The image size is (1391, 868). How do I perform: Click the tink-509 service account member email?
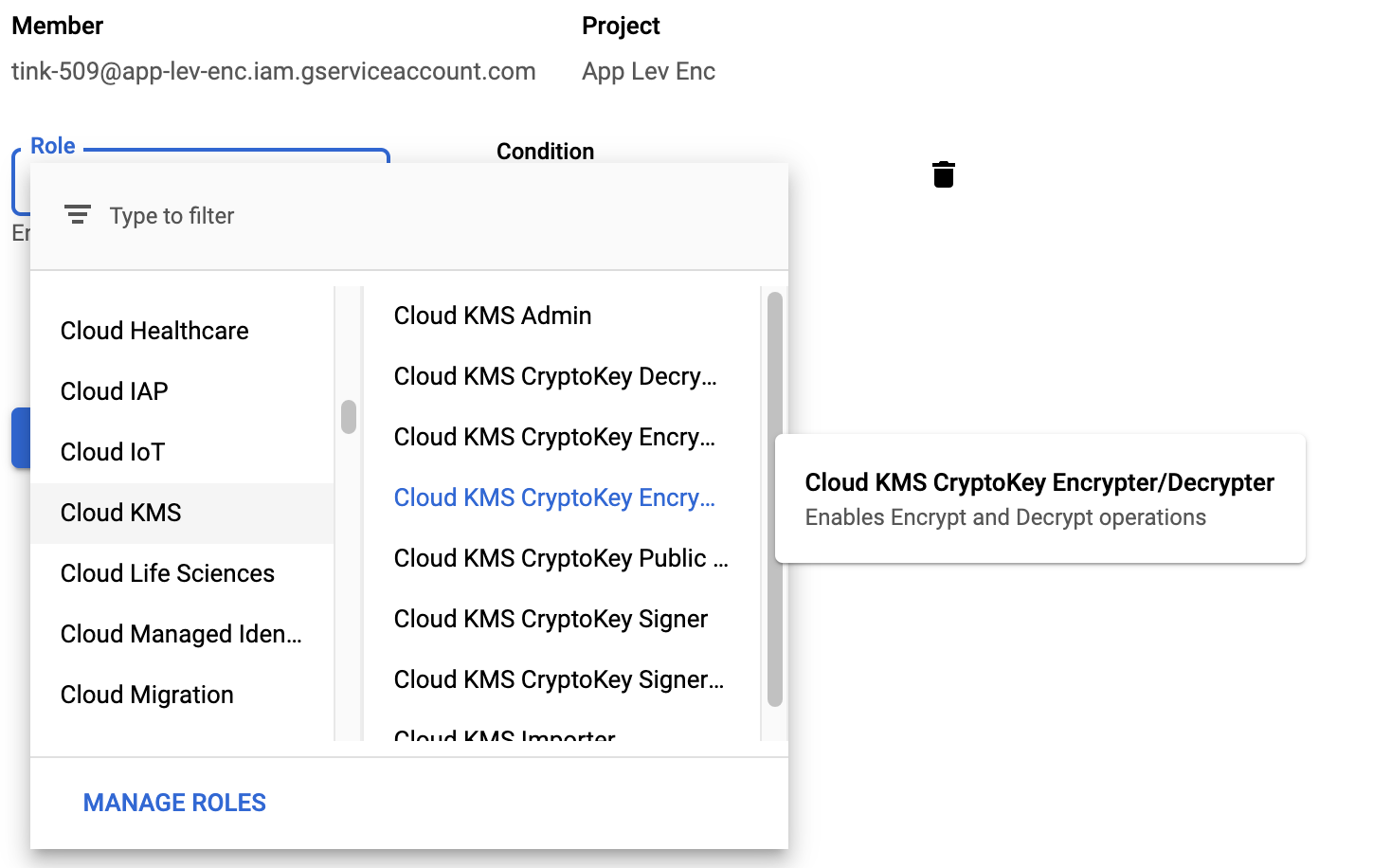(273, 71)
